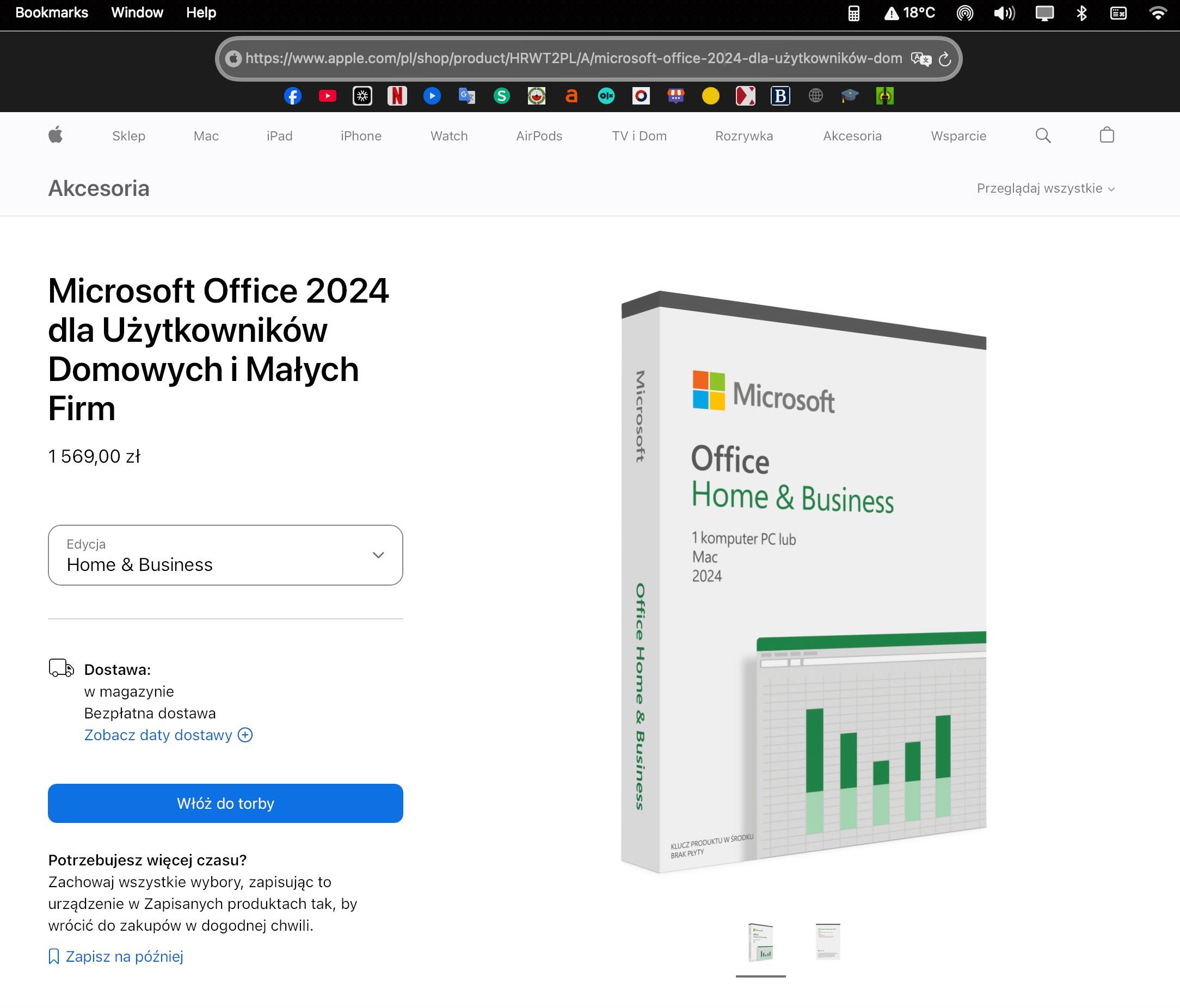This screenshot has width=1180, height=1008.
Task: Select the first product box thumbnail
Action: point(761,943)
